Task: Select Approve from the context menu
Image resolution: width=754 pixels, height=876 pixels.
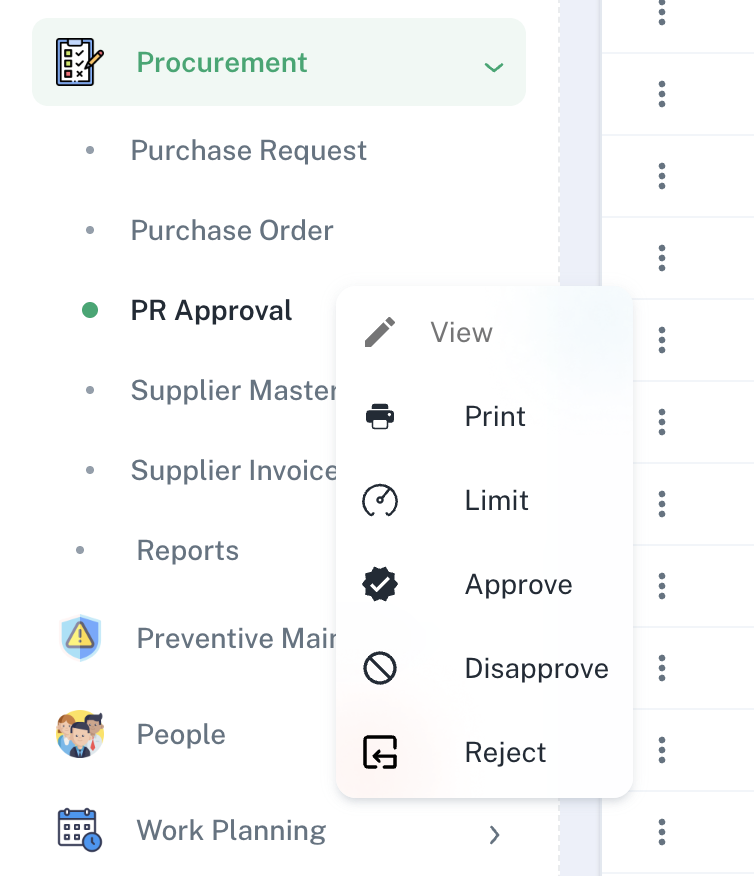Action: (x=518, y=584)
